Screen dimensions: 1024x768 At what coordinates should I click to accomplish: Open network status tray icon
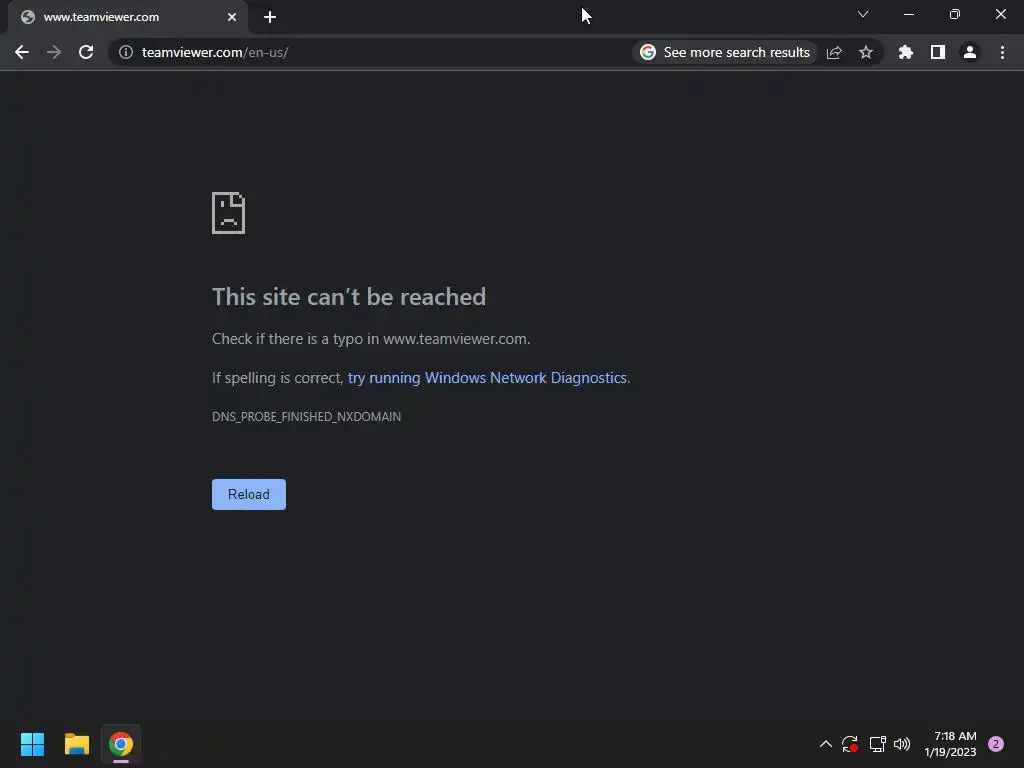(x=877, y=744)
